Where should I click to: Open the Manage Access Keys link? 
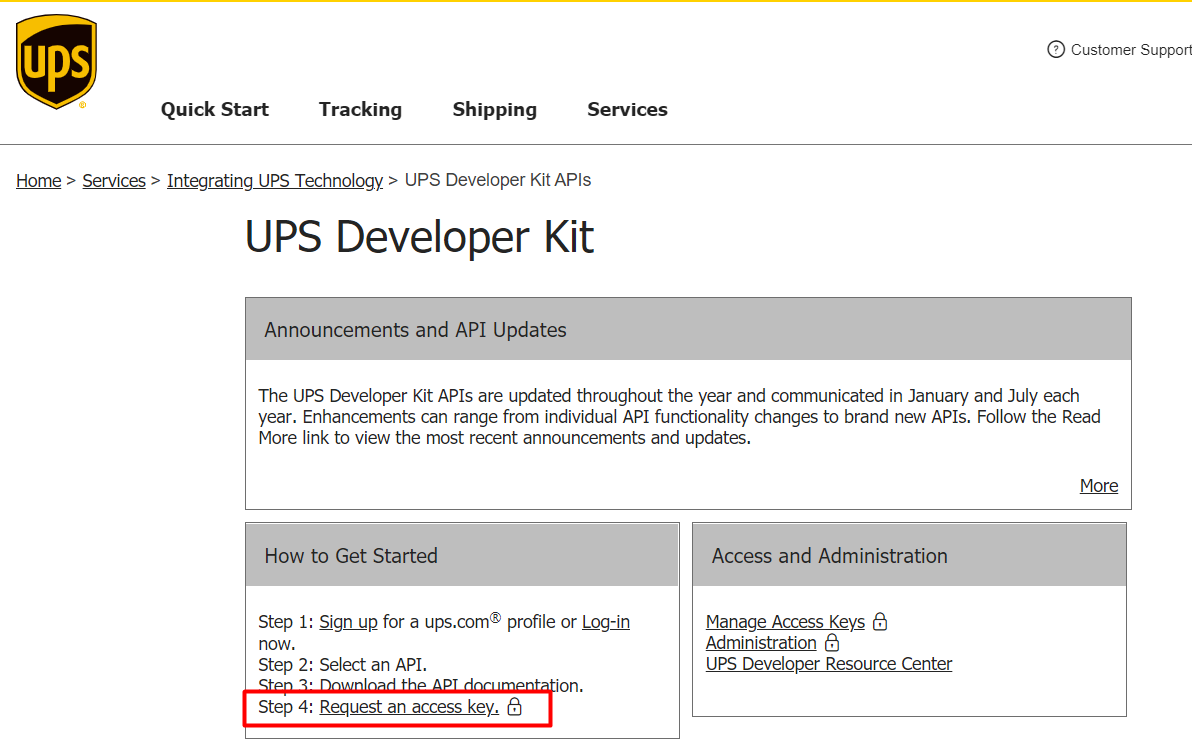785,622
